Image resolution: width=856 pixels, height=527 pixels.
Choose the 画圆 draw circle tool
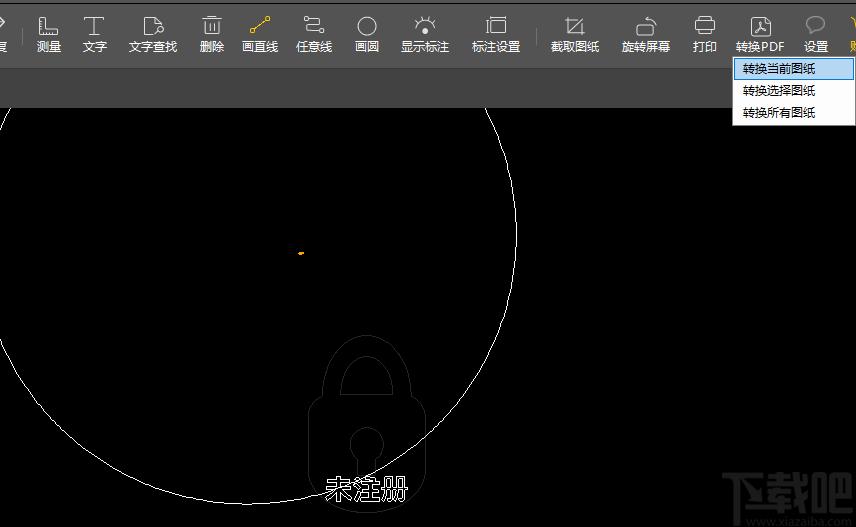pos(367,34)
